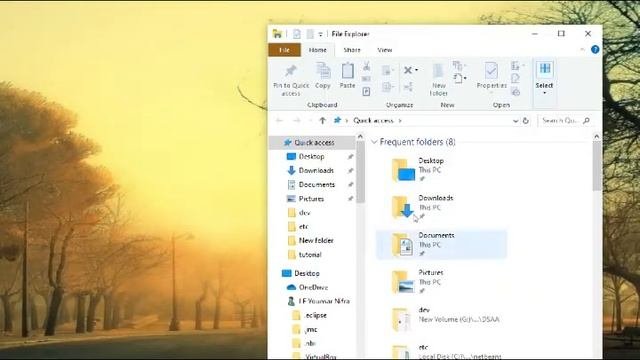Viewport: 640px width, 360px height.
Task: Click the Rename icon in Organize group
Action: click(x=408, y=87)
